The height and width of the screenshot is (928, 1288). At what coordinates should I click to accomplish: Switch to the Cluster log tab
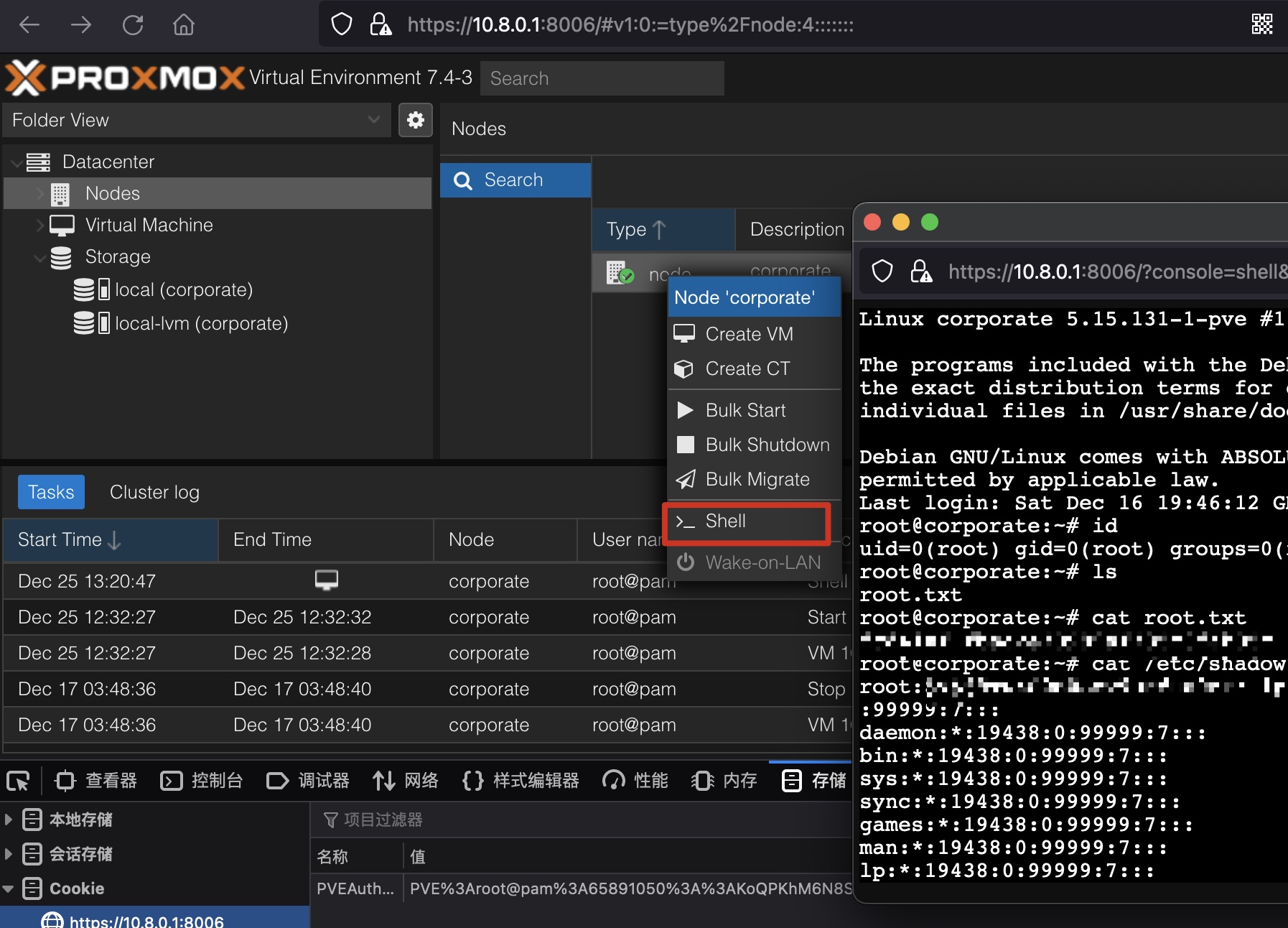154,492
